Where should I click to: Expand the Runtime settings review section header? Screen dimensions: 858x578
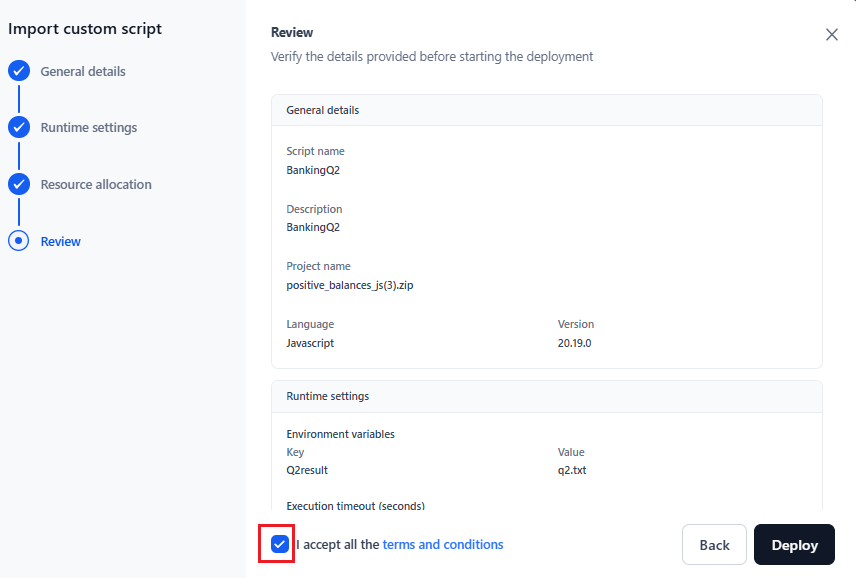coord(546,396)
